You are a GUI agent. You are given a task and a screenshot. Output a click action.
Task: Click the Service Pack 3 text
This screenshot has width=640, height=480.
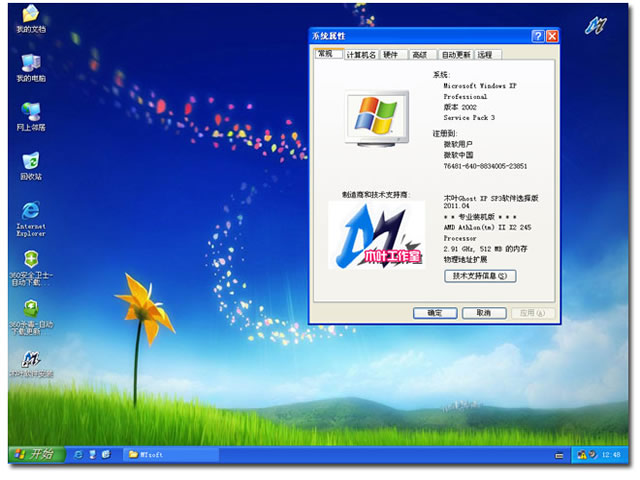coord(469,118)
